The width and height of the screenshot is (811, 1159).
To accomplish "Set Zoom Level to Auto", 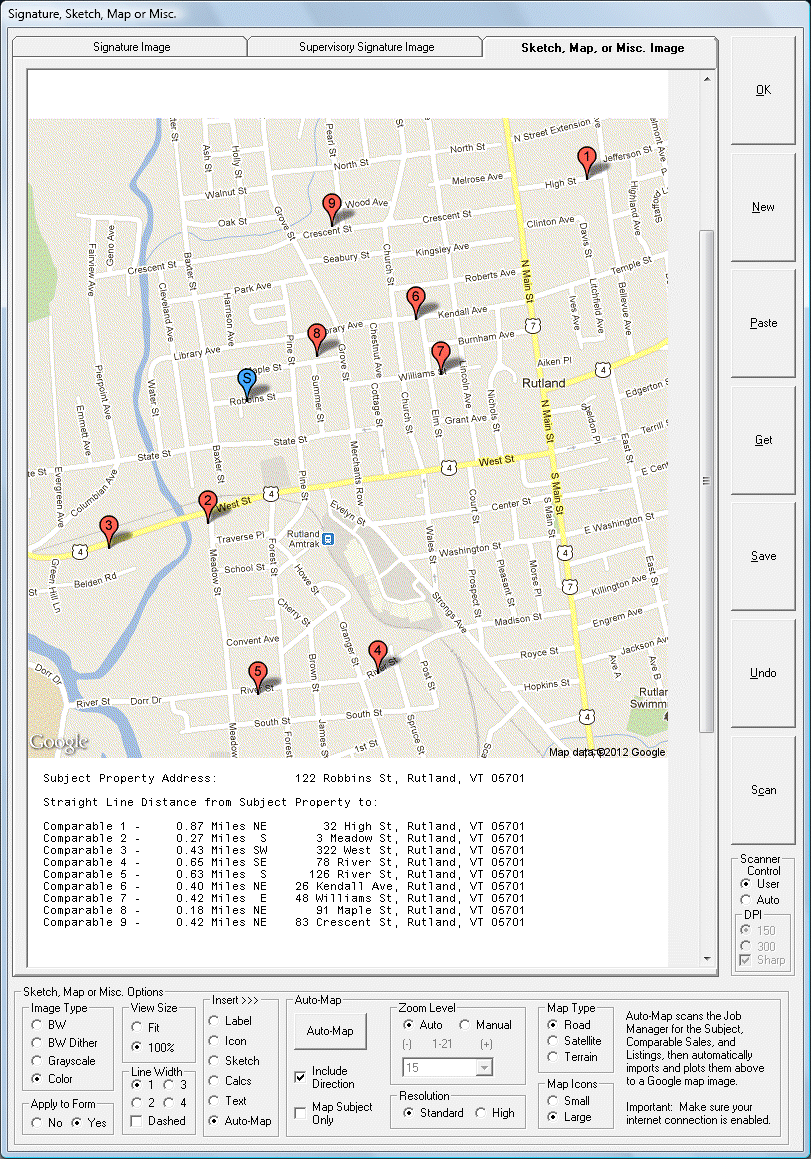I will 424,1025.
